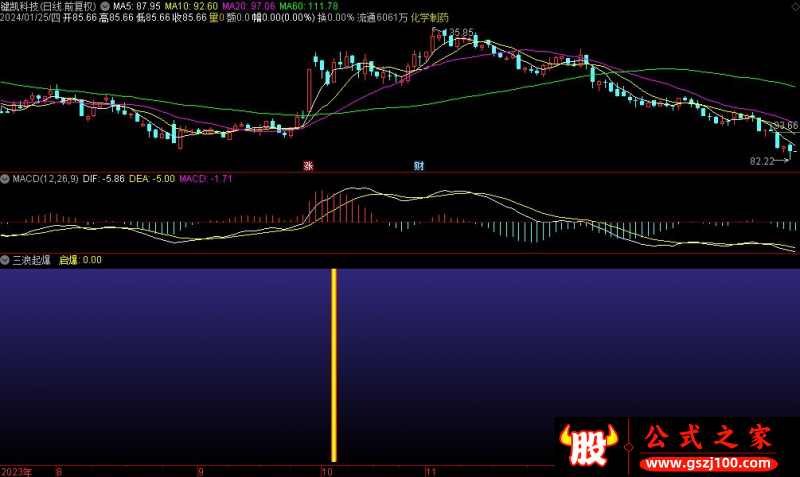Screen dimensions: 800x477
Task: Select the MA10 moving average label
Action: click(184, 5)
